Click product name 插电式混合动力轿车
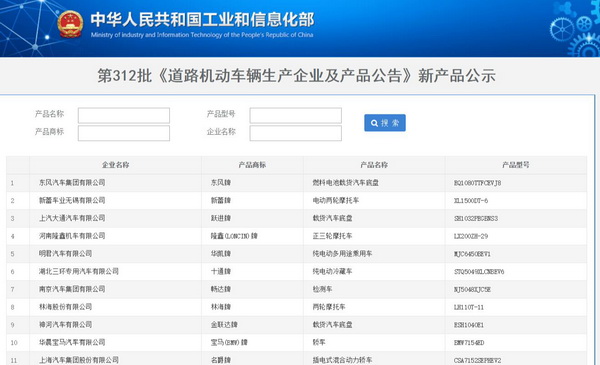The image size is (600, 365). pyautogui.click(x=342, y=360)
